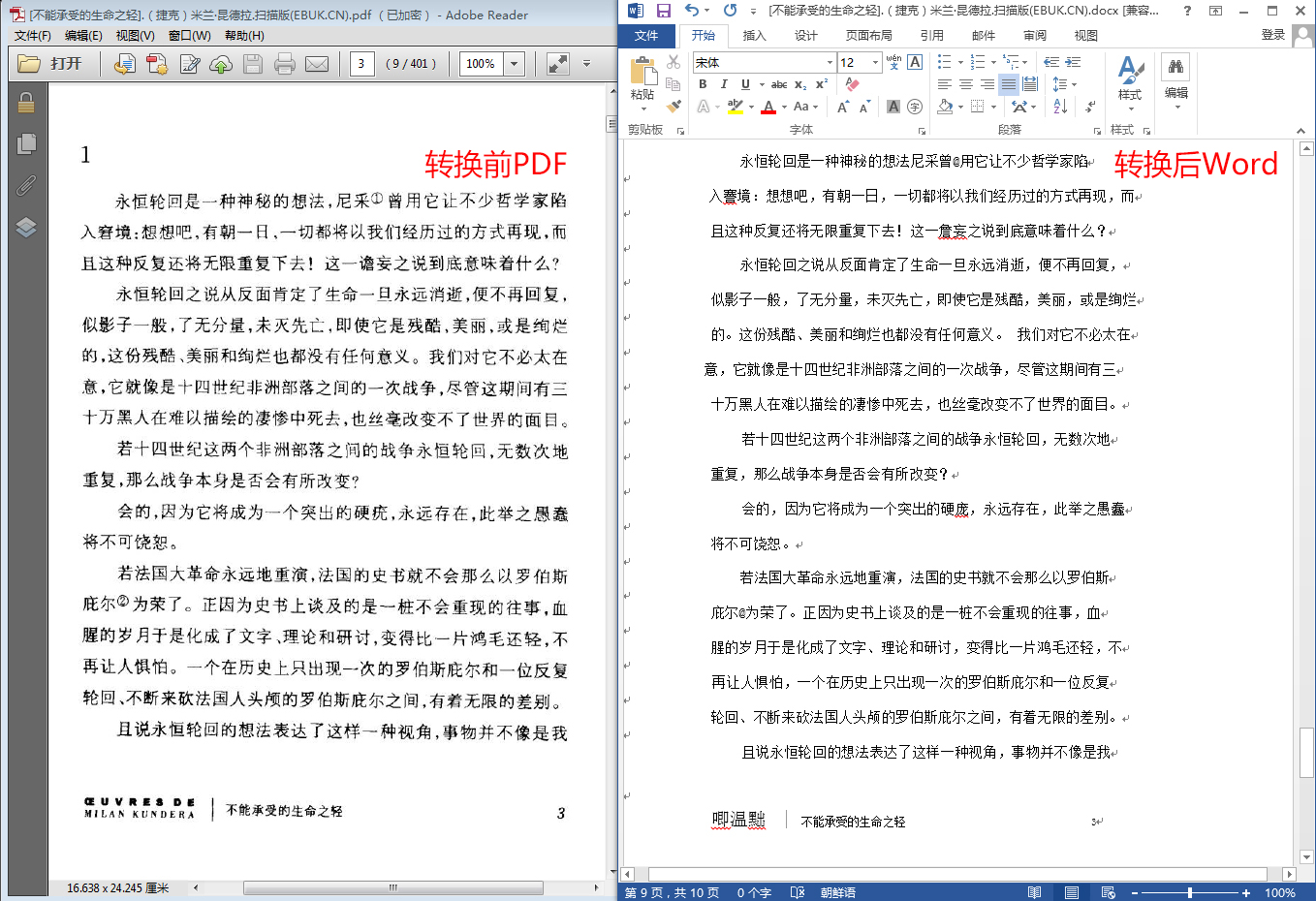This screenshot has width=1316, height=901.
Task: Toggle Italic formatting in Word
Action: (723, 84)
